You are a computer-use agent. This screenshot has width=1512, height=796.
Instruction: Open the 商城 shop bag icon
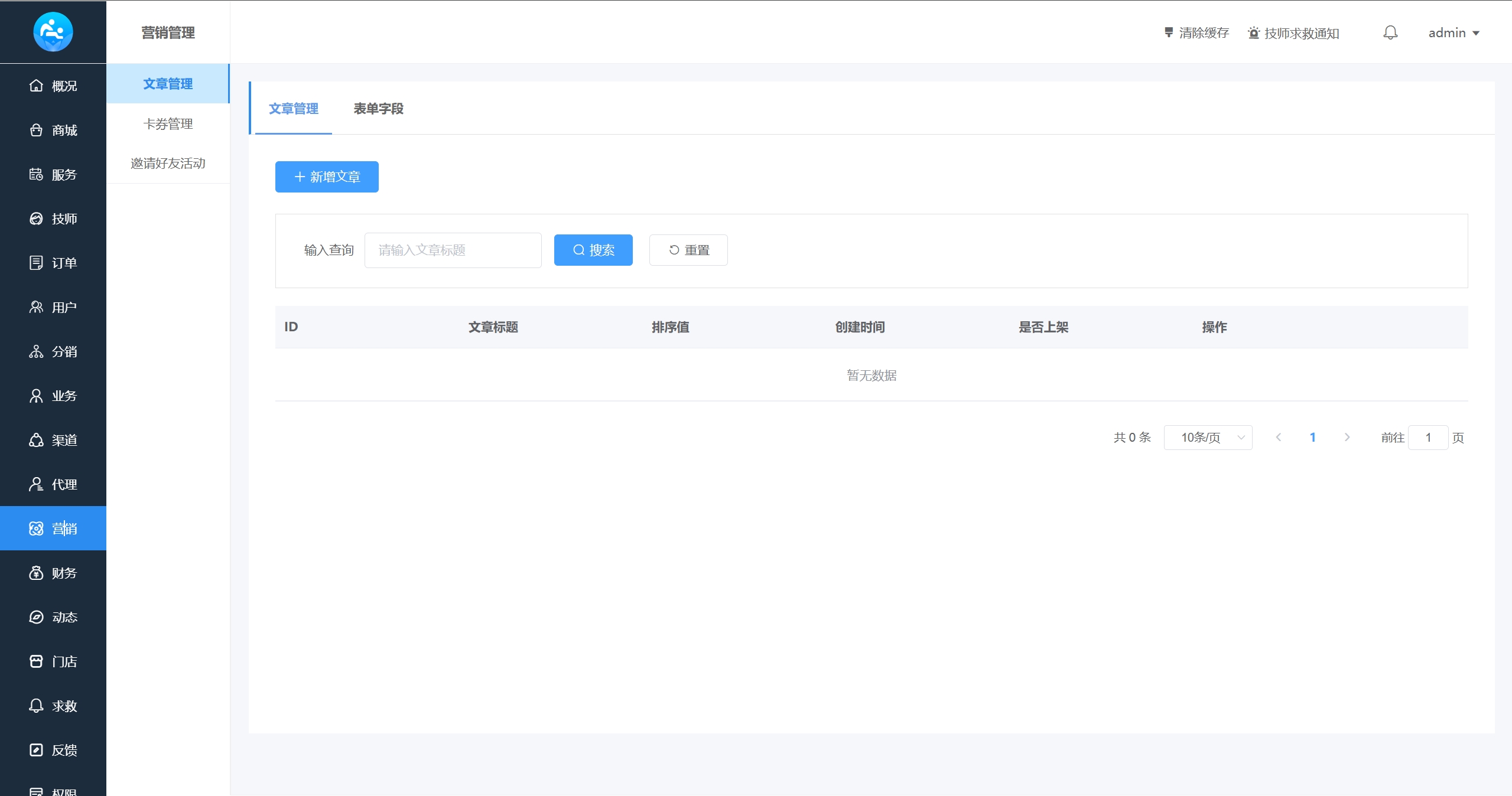[36, 130]
